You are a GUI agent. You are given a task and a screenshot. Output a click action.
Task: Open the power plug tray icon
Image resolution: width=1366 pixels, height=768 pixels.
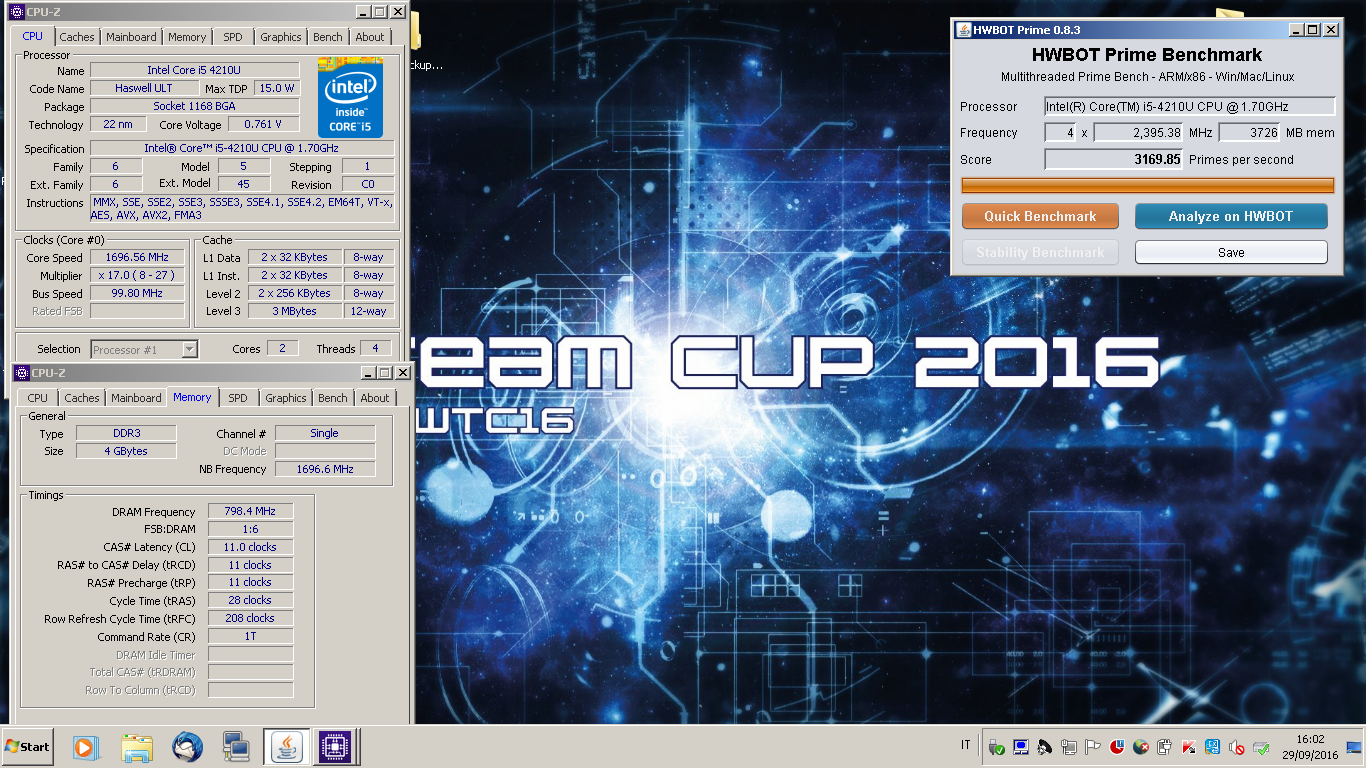click(x=1165, y=747)
